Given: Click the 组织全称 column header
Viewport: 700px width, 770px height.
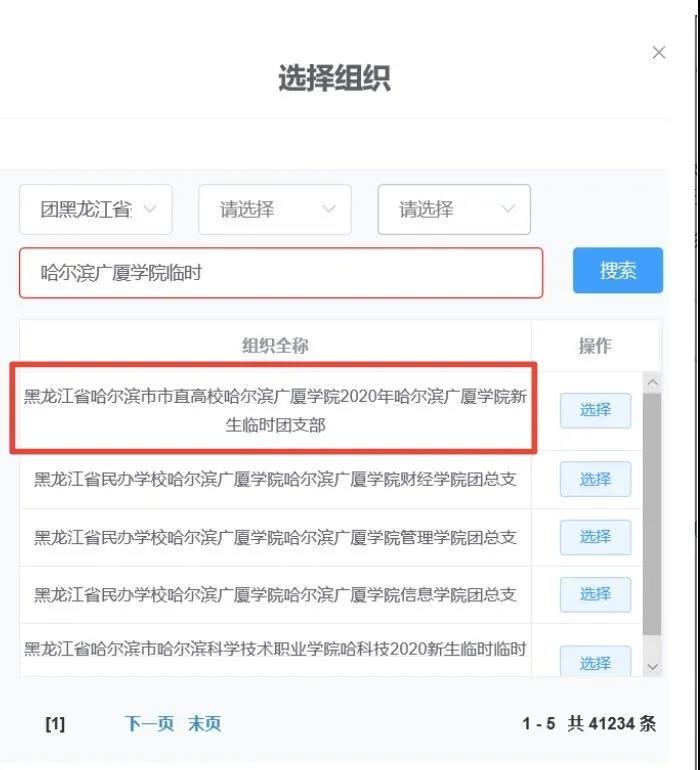Looking at the screenshot, I should [x=275, y=346].
